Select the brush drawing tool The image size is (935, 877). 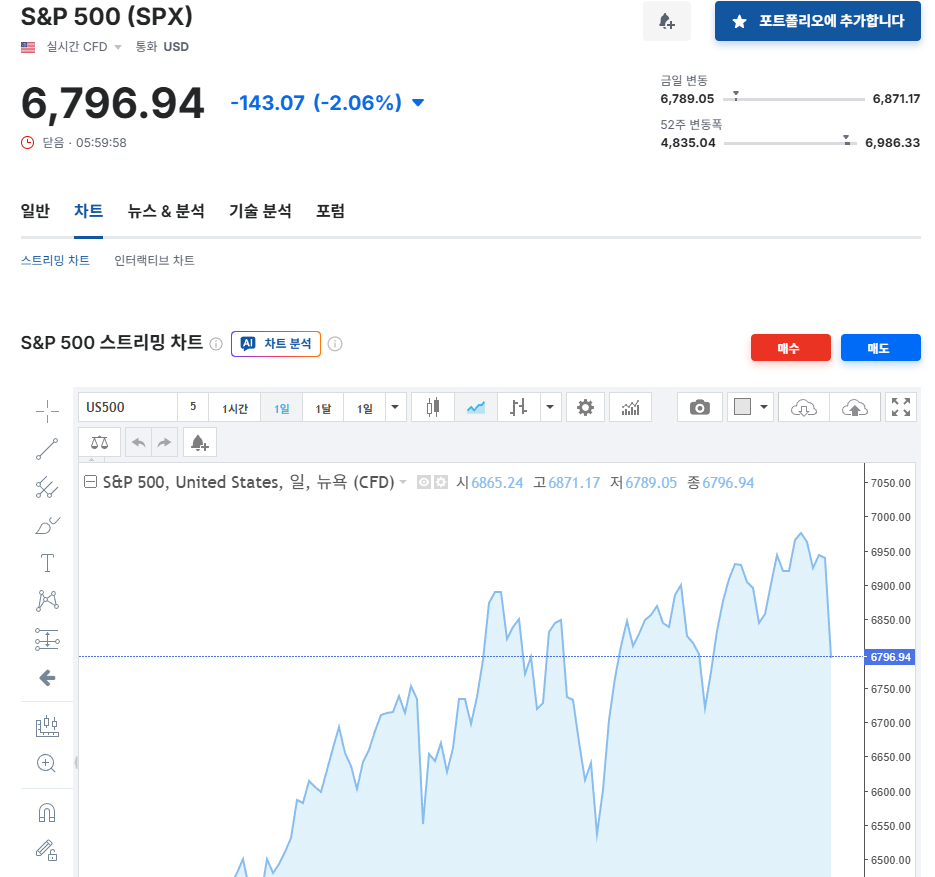click(x=47, y=525)
